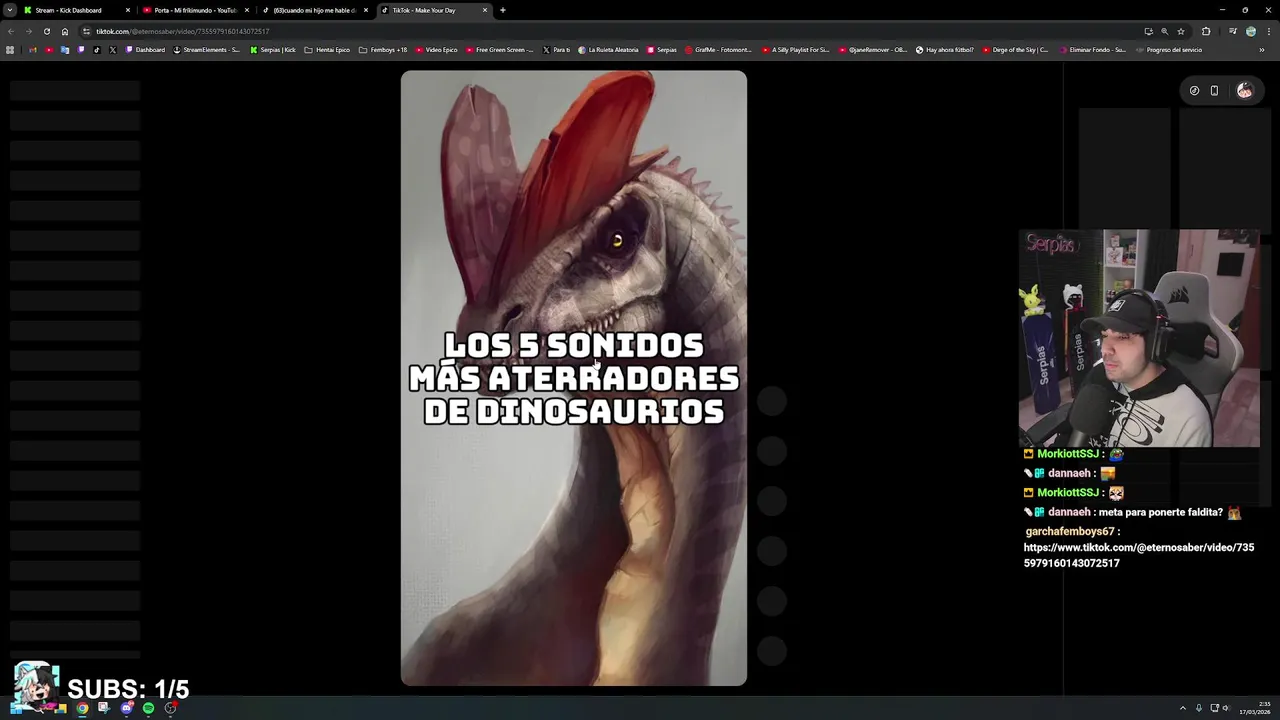Open the X (Twitter) bookmark icon
Image resolution: width=1280 pixels, height=720 pixels.
[113, 50]
